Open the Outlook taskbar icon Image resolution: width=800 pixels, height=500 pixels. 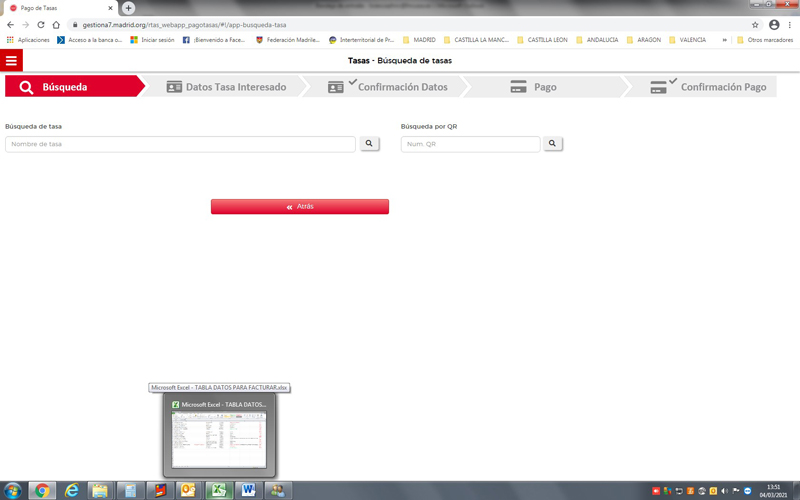[189, 491]
